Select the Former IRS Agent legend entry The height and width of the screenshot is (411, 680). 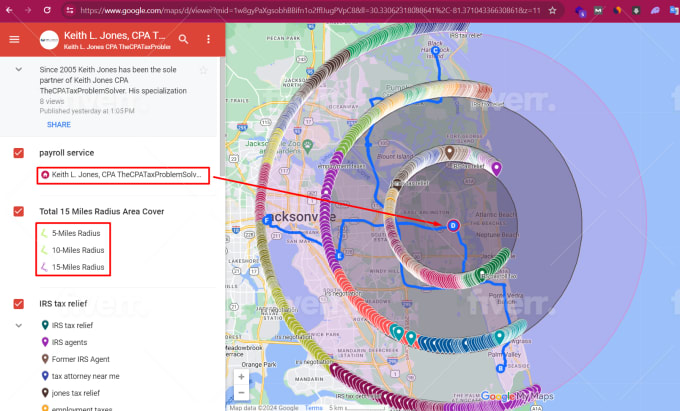(81, 359)
